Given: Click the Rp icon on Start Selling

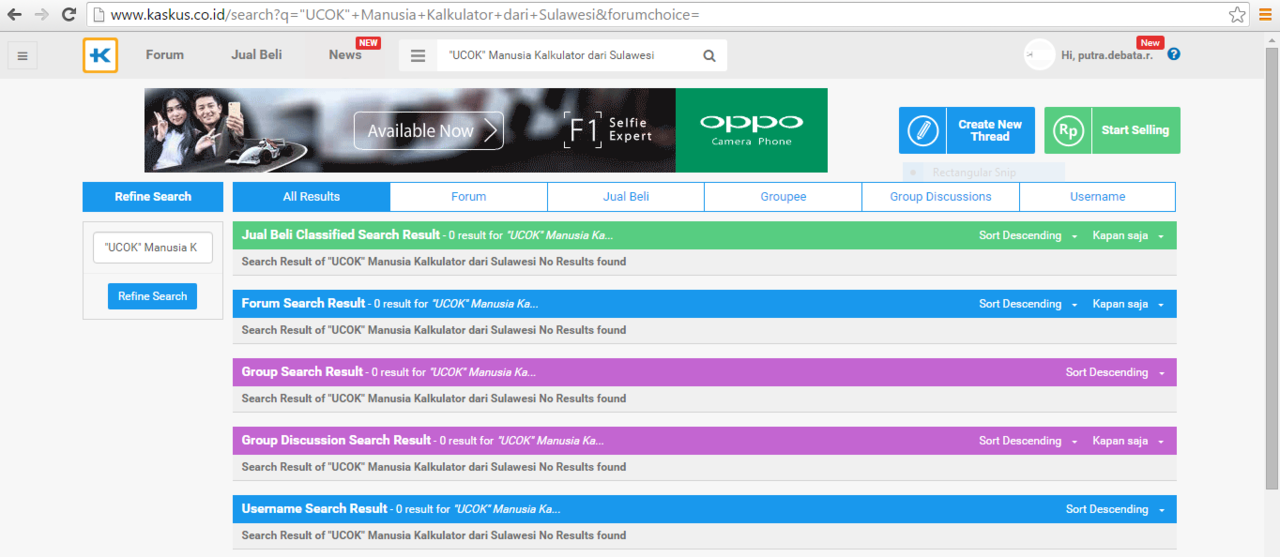Looking at the screenshot, I should point(1068,131).
